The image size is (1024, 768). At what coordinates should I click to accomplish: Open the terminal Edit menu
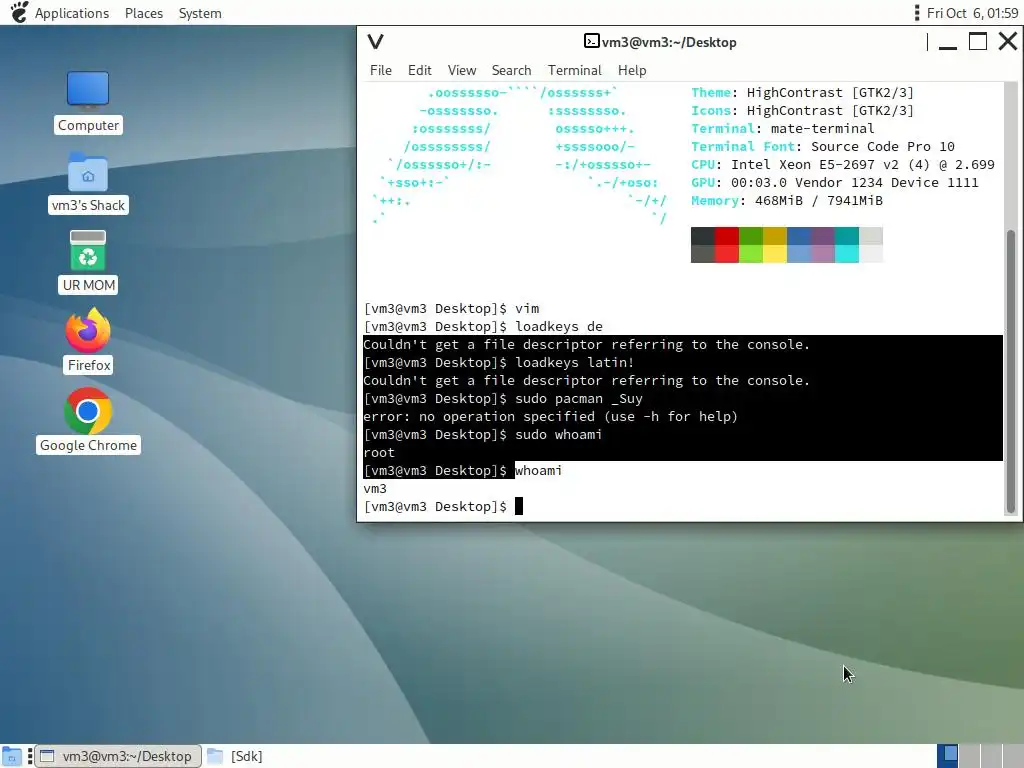(x=419, y=70)
